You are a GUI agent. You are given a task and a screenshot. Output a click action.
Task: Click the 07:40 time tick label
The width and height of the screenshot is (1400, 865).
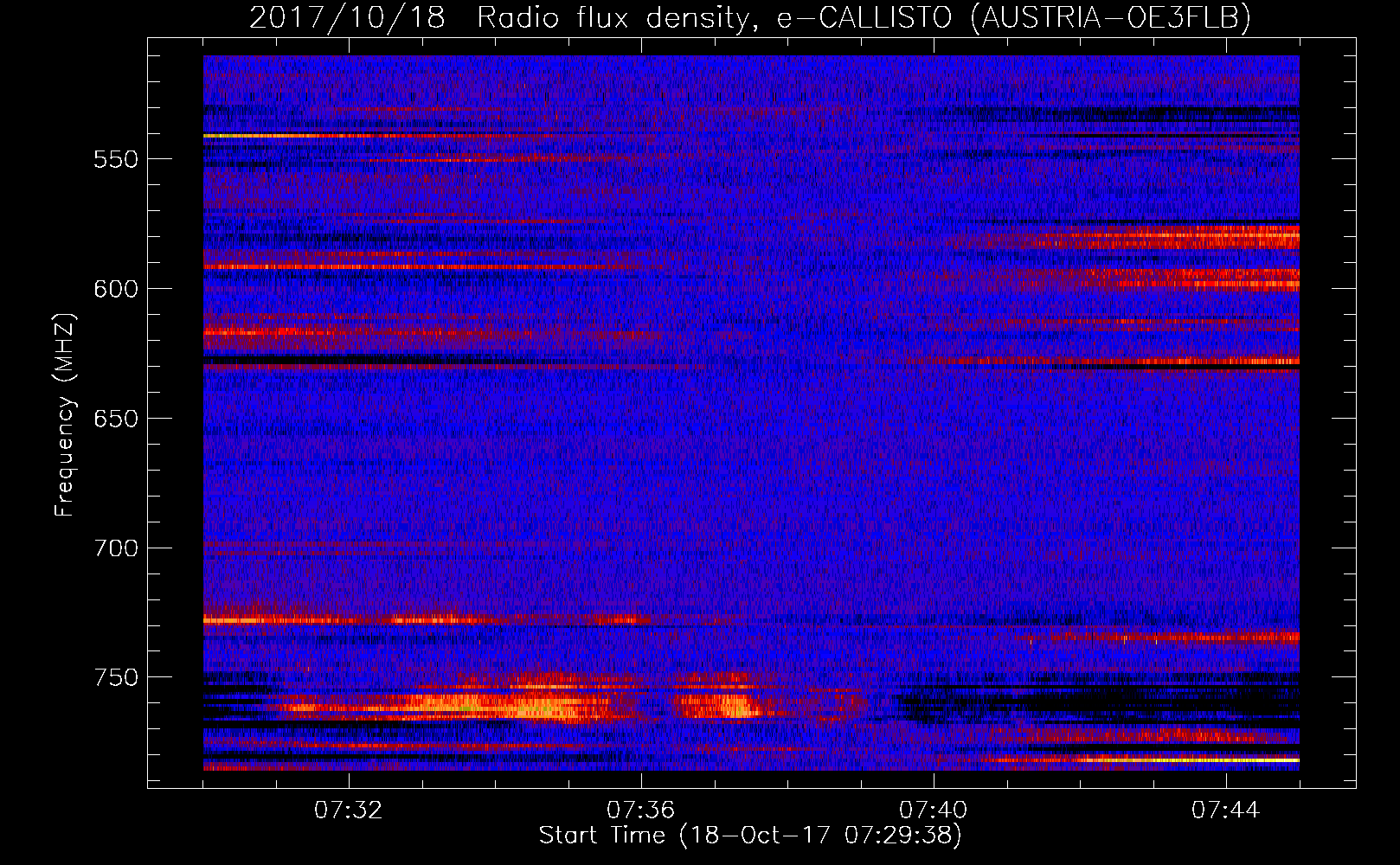pyautogui.click(x=933, y=811)
